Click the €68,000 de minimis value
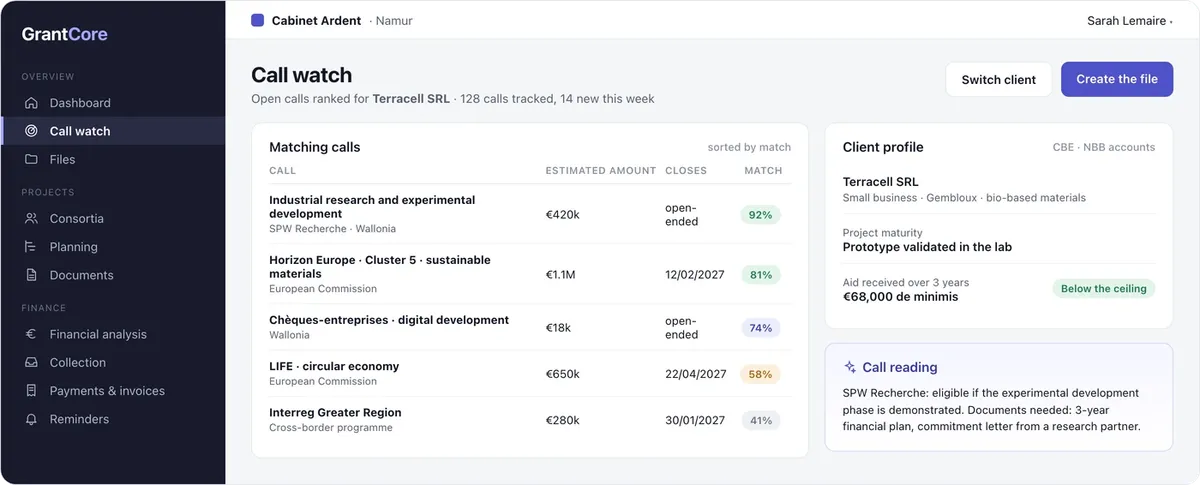This screenshot has width=1200, height=485. (x=900, y=297)
